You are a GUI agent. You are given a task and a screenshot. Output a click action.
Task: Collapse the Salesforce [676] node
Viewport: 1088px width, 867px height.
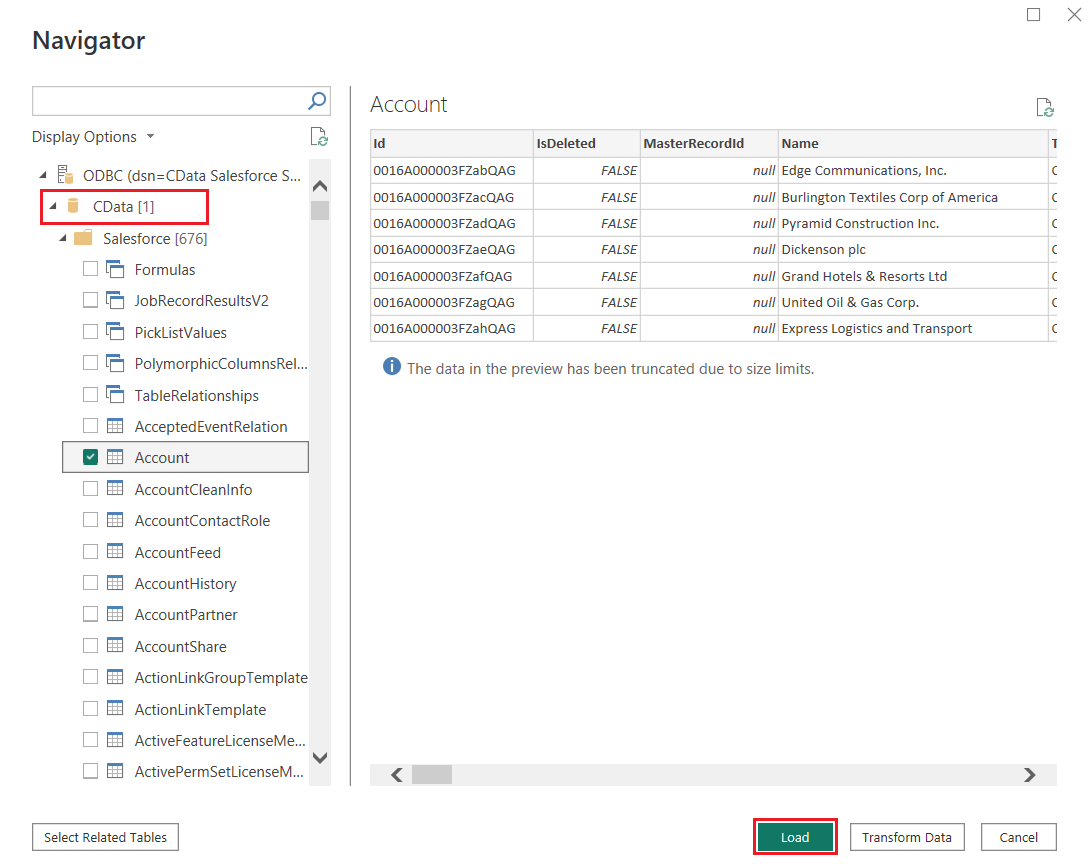[x=64, y=238]
